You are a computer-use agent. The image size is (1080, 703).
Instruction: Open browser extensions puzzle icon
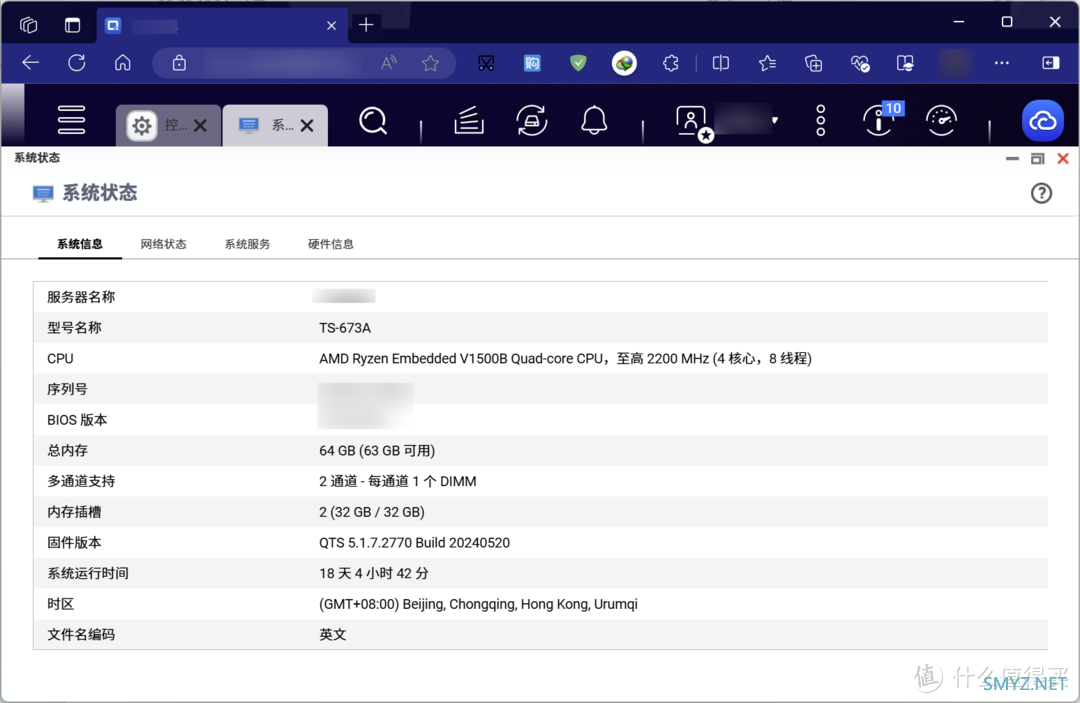coord(671,63)
